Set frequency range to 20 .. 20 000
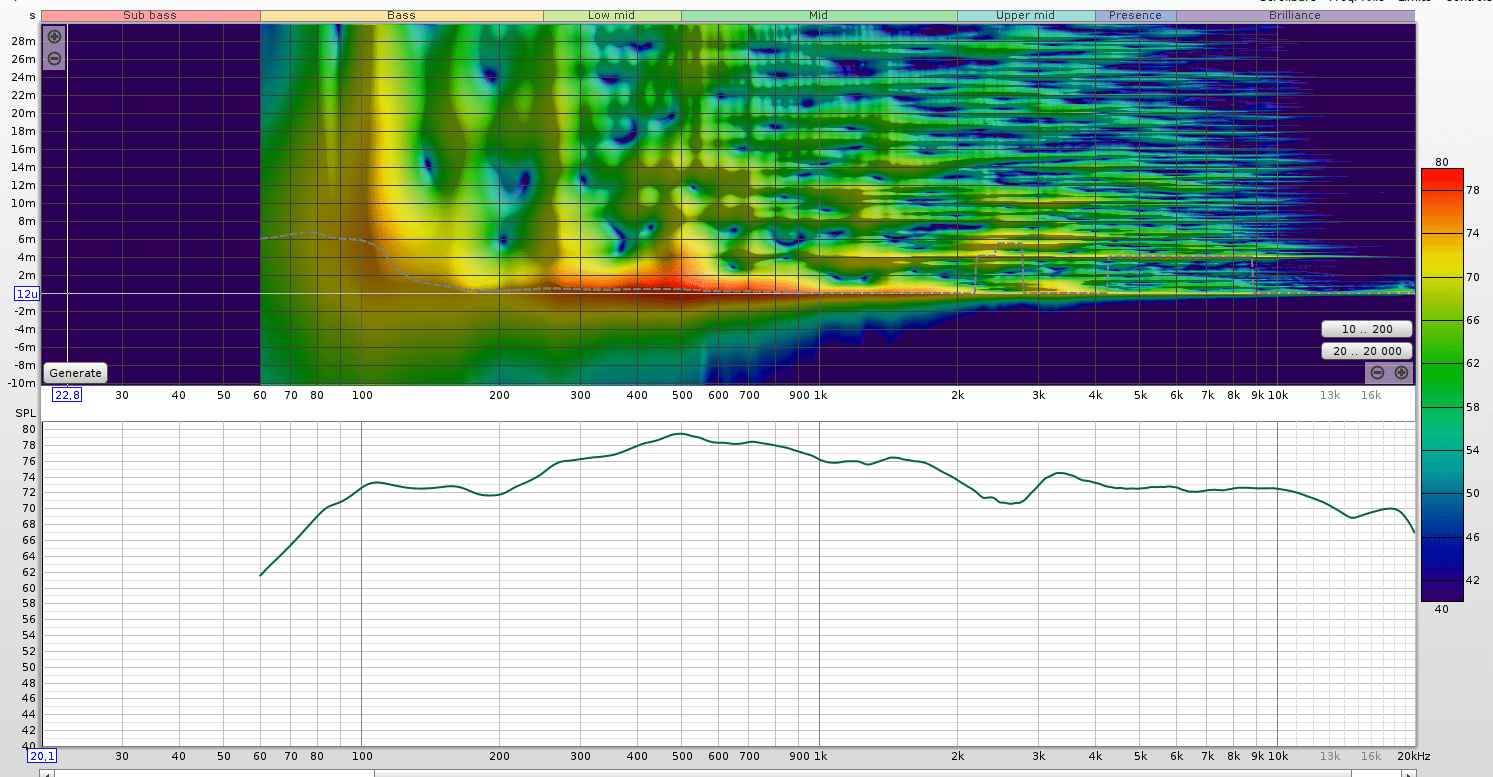 click(x=1367, y=351)
